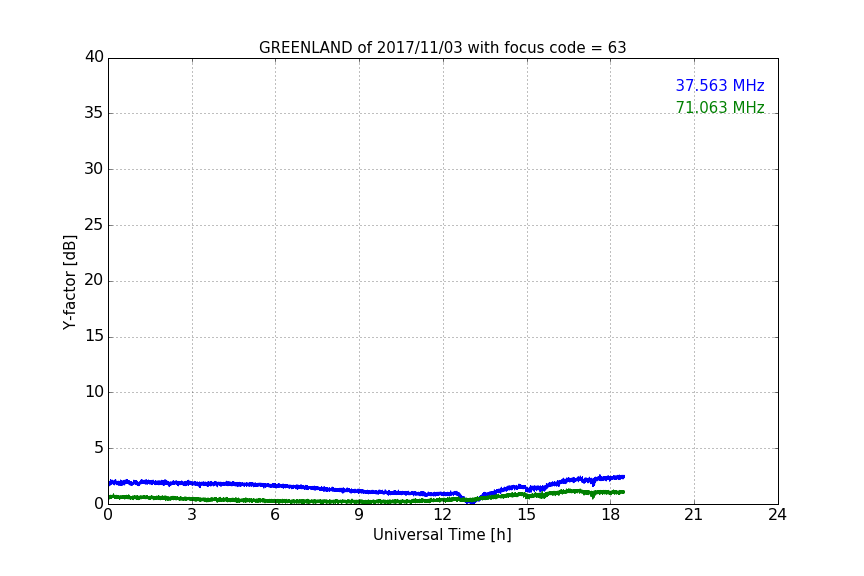Screen dimensions: 864x576
Task: Click the x-axis tick label 18
Action: pyautogui.click(x=611, y=515)
